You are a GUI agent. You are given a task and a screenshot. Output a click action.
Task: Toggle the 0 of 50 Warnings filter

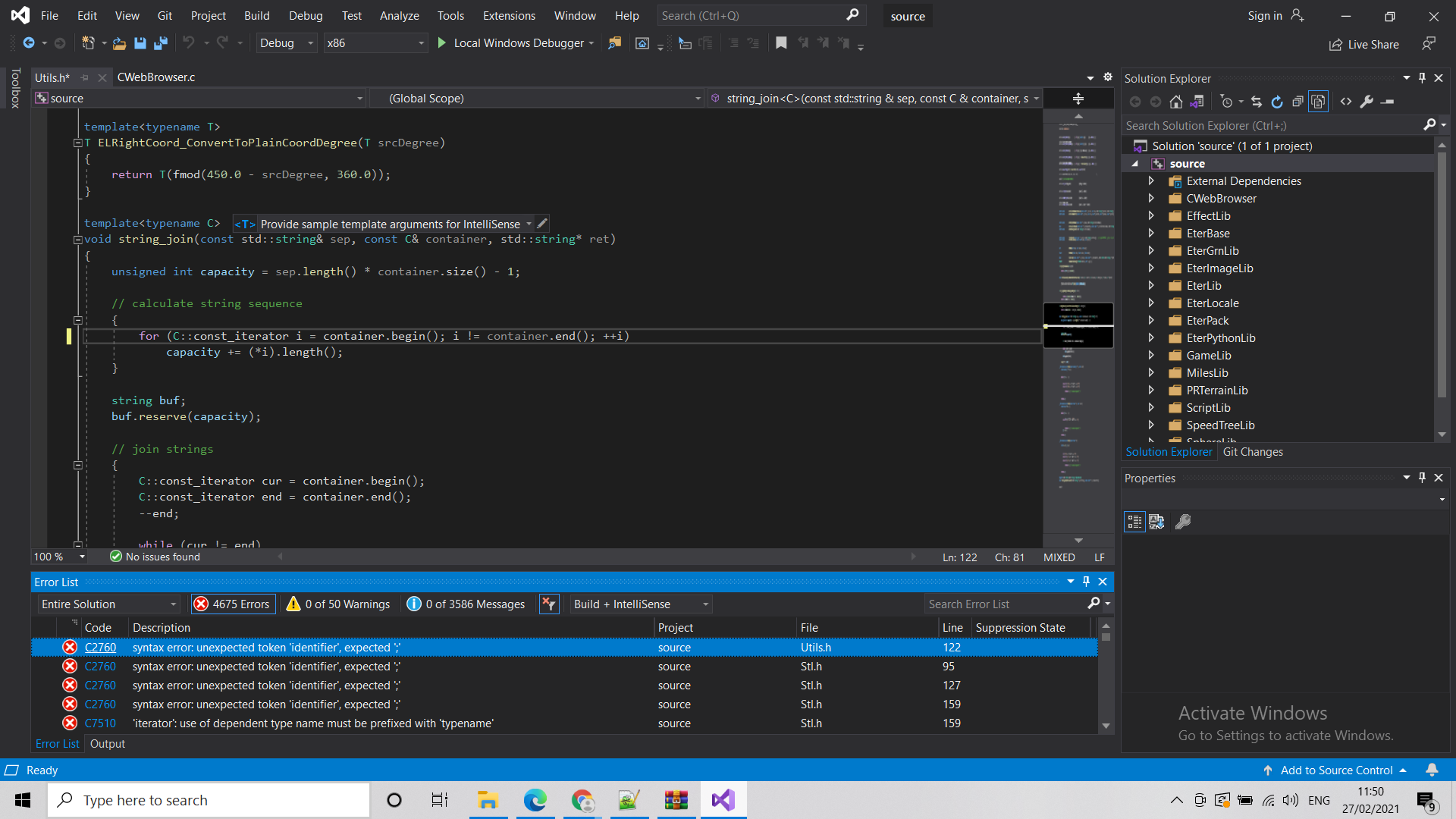(x=338, y=604)
